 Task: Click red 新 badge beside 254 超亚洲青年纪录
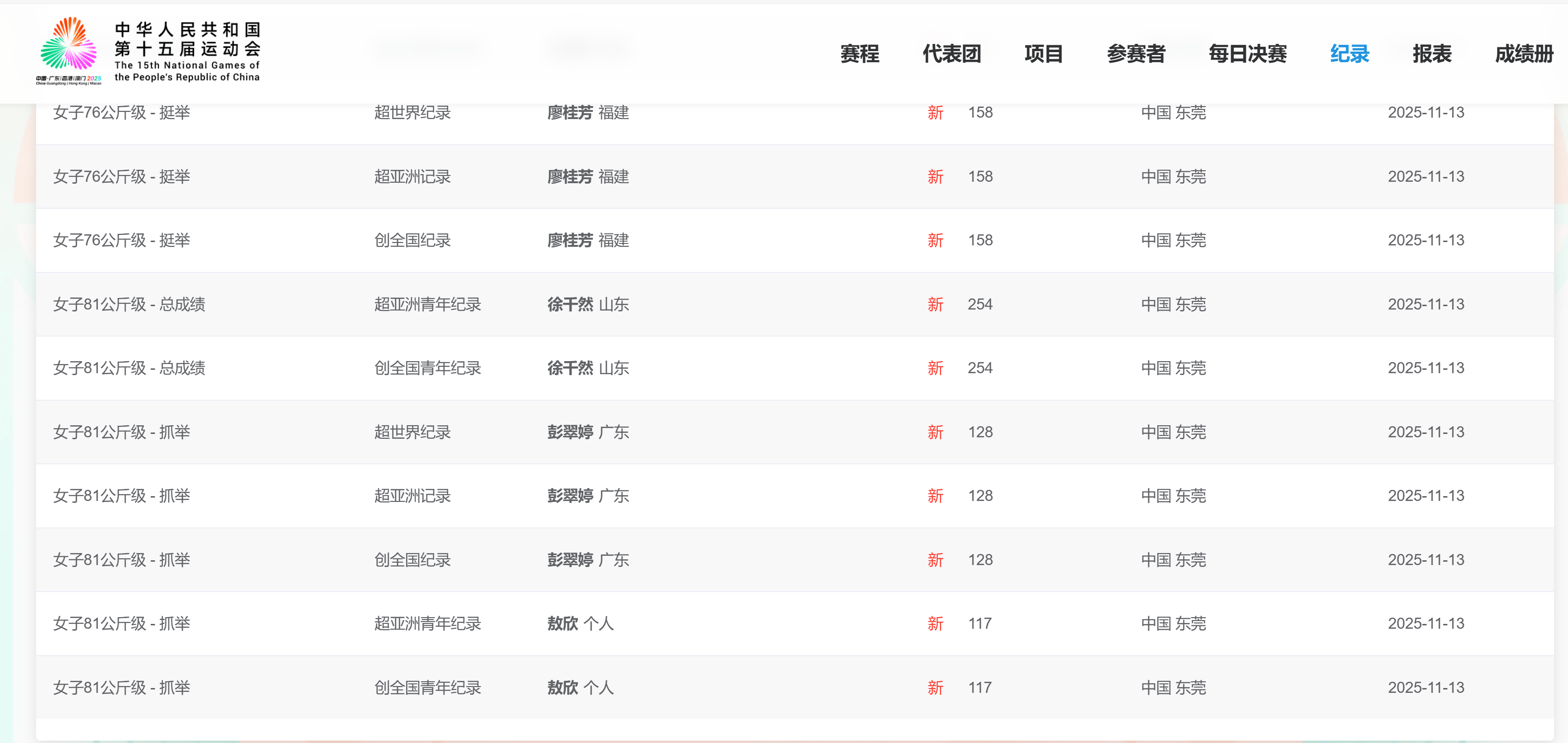pyautogui.click(x=935, y=305)
